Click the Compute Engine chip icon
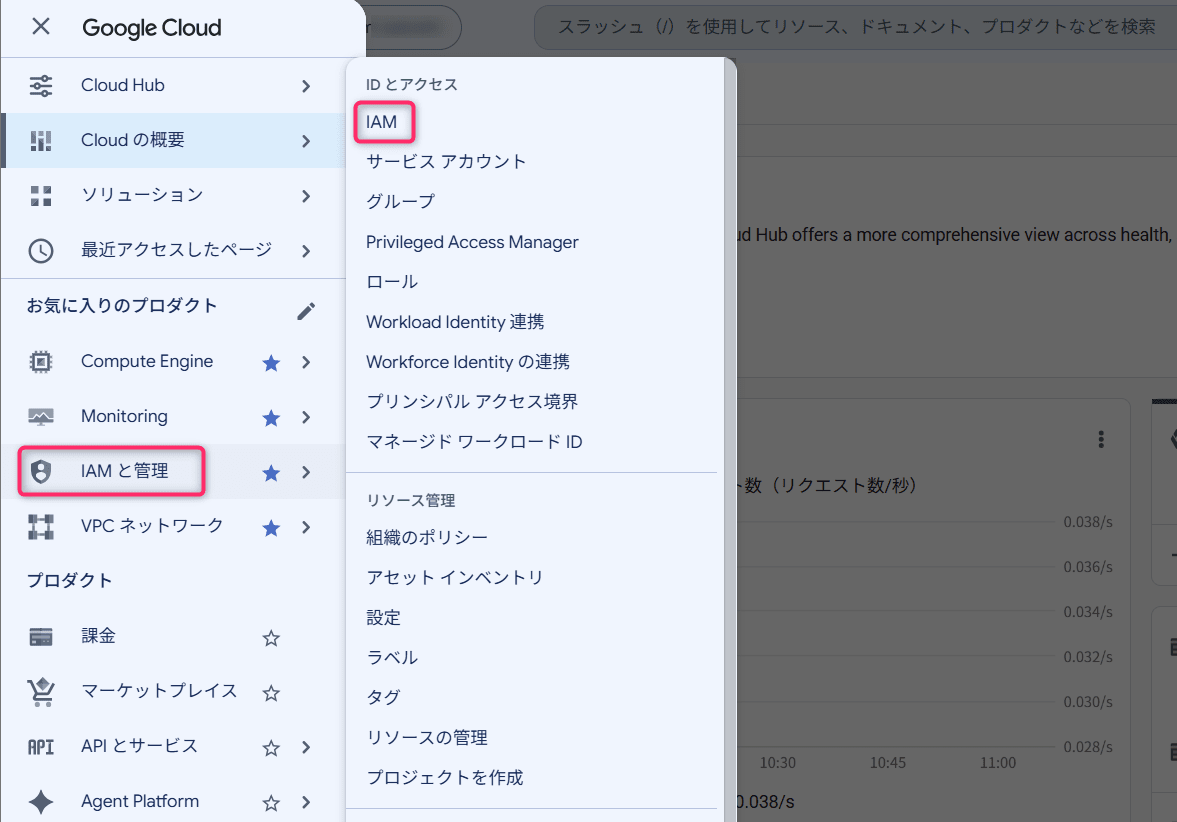 tap(41, 362)
